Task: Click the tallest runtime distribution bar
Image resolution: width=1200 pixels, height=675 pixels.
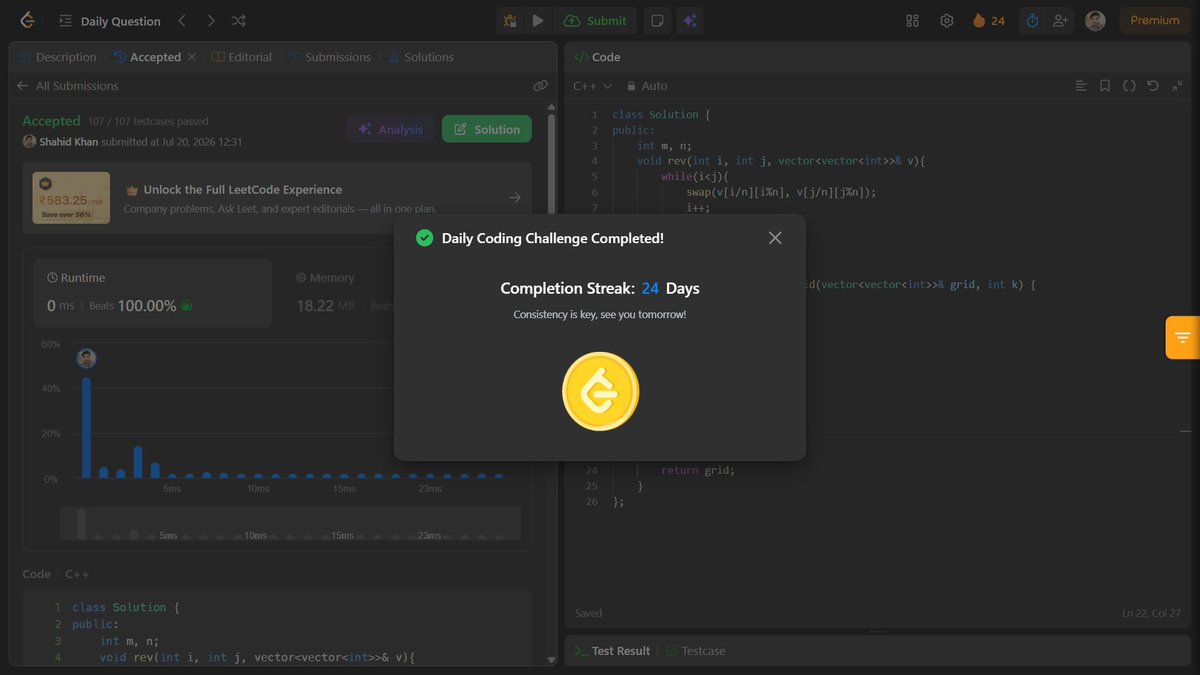Action: coord(86,428)
